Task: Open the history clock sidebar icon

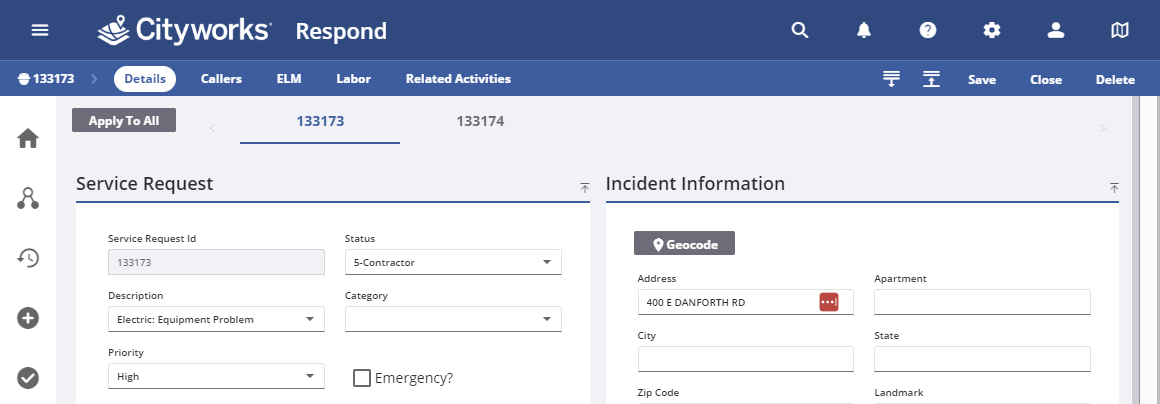Action: pyautogui.click(x=28, y=257)
